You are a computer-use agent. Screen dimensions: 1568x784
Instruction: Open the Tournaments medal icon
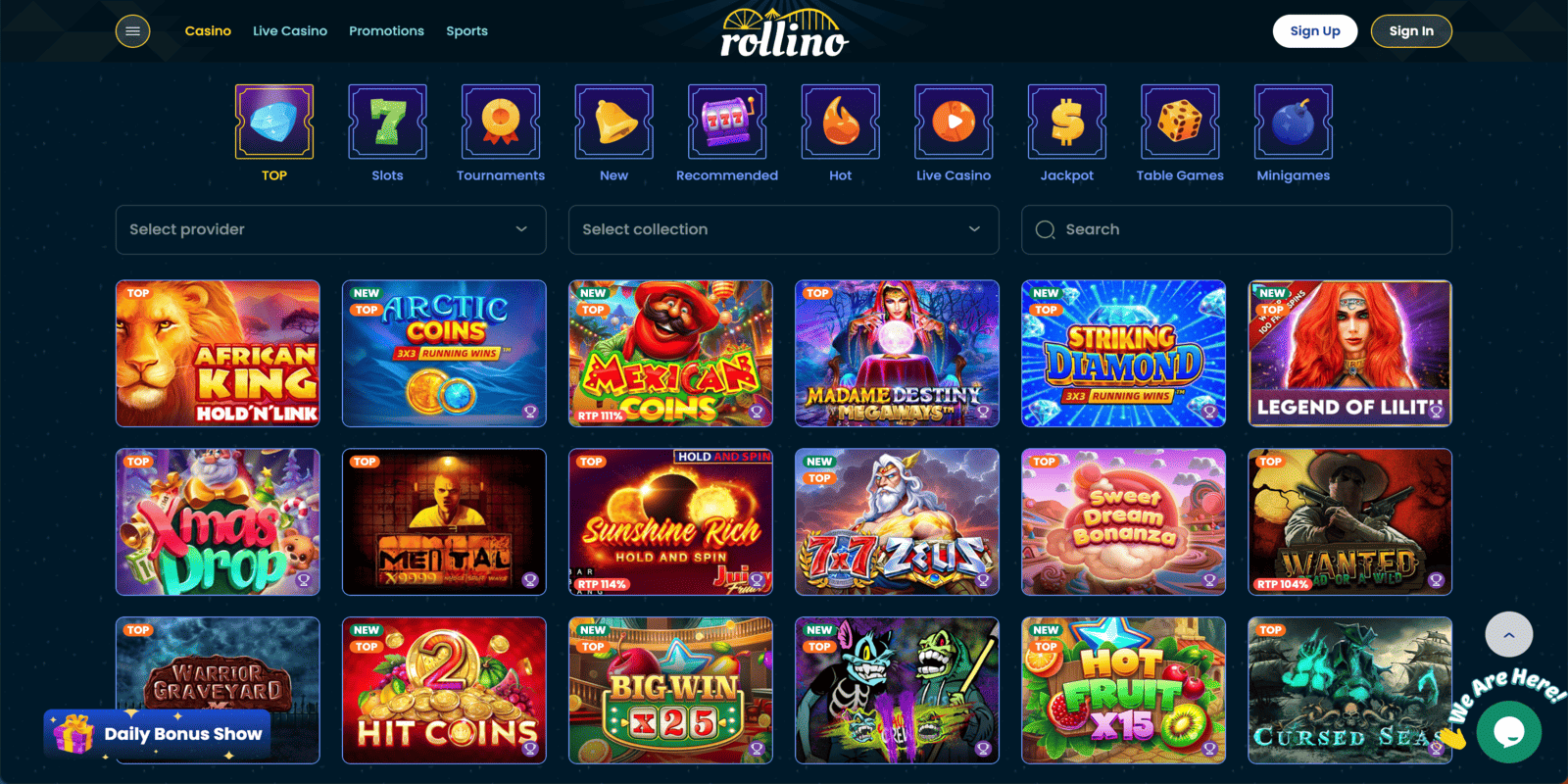click(501, 122)
